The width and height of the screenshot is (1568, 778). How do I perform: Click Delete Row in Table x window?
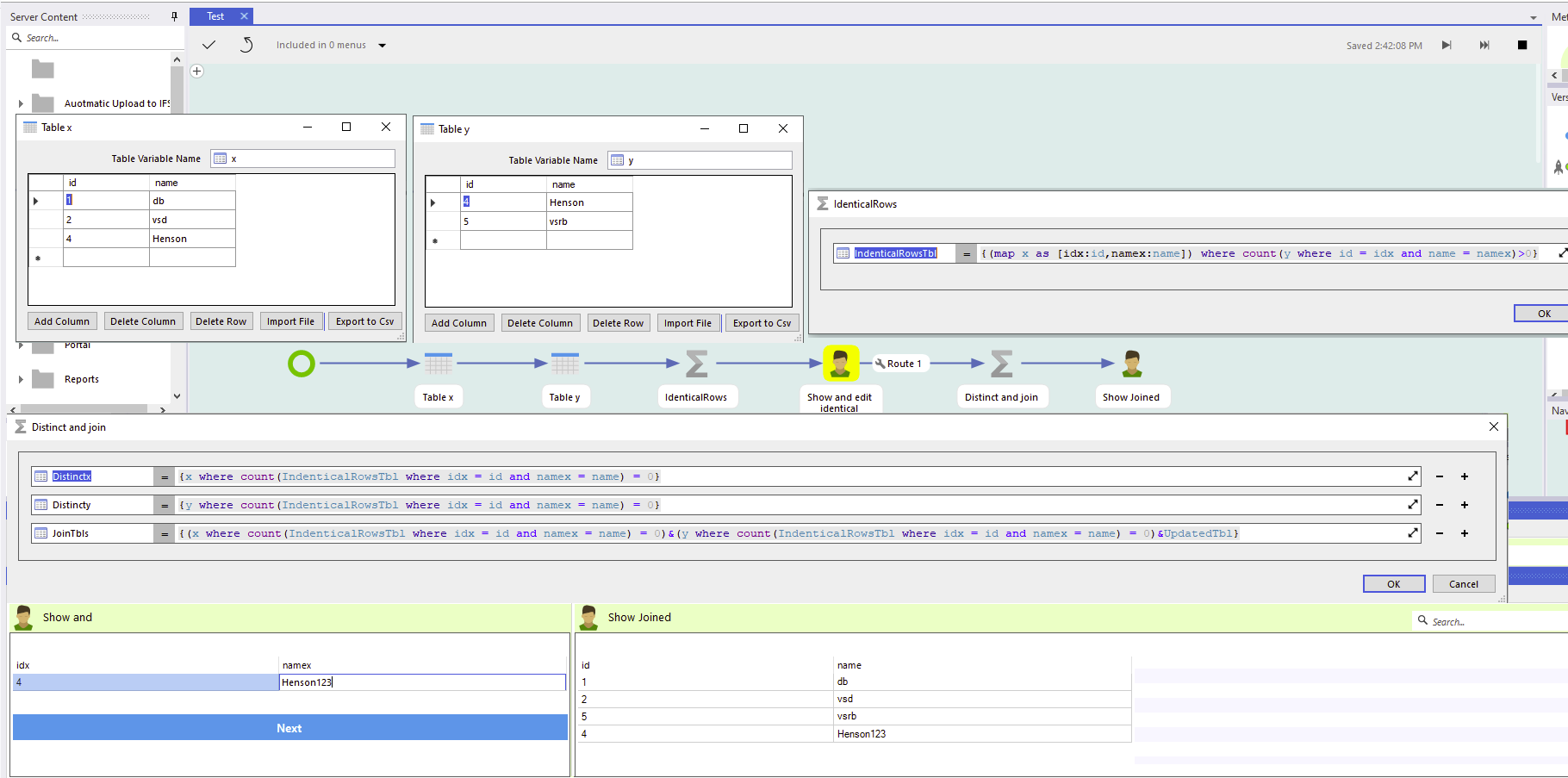[x=221, y=321]
